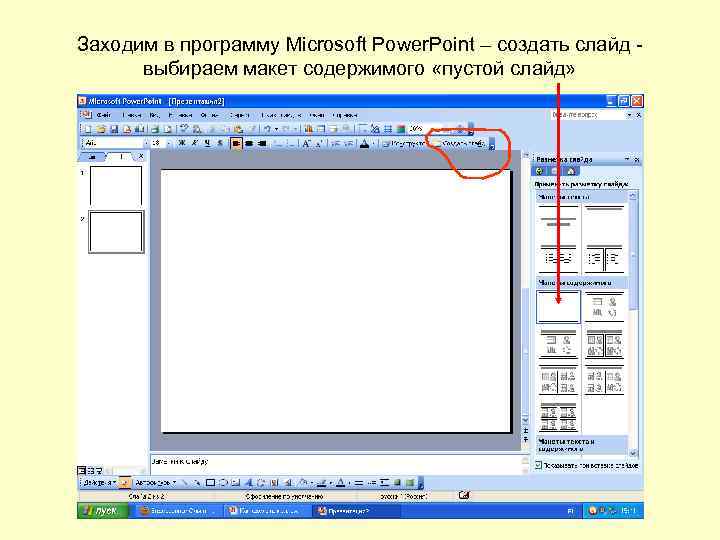Select the Rectangle drawing tool
The image size is (720, 540).
[x=210, y=483]
